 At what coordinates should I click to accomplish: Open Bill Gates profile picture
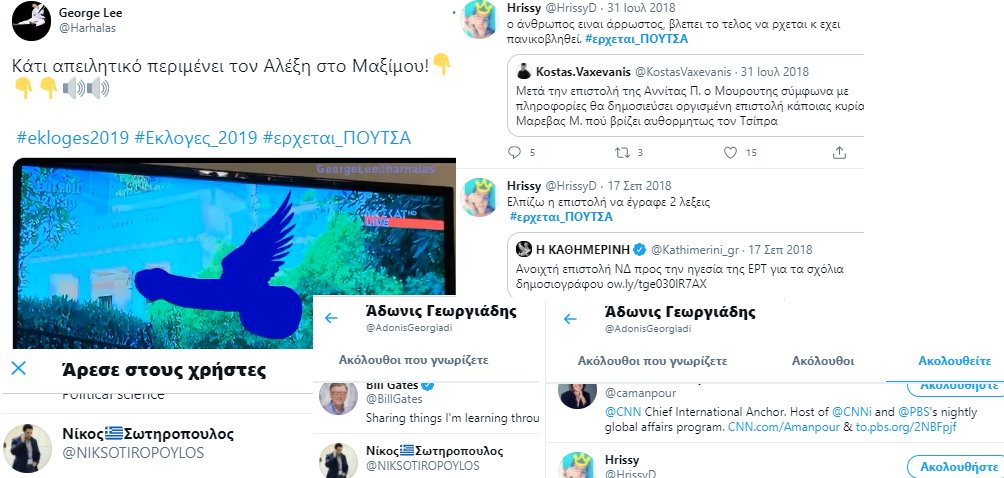pyautogui.click(x=338, y=398)
